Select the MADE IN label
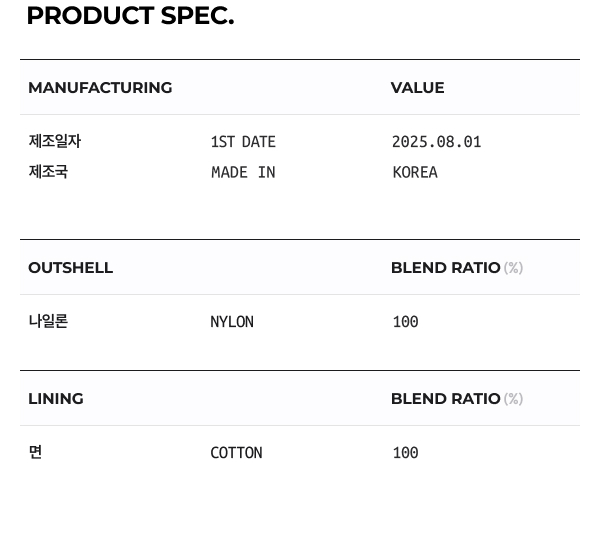600x554 pixels. 243,172
